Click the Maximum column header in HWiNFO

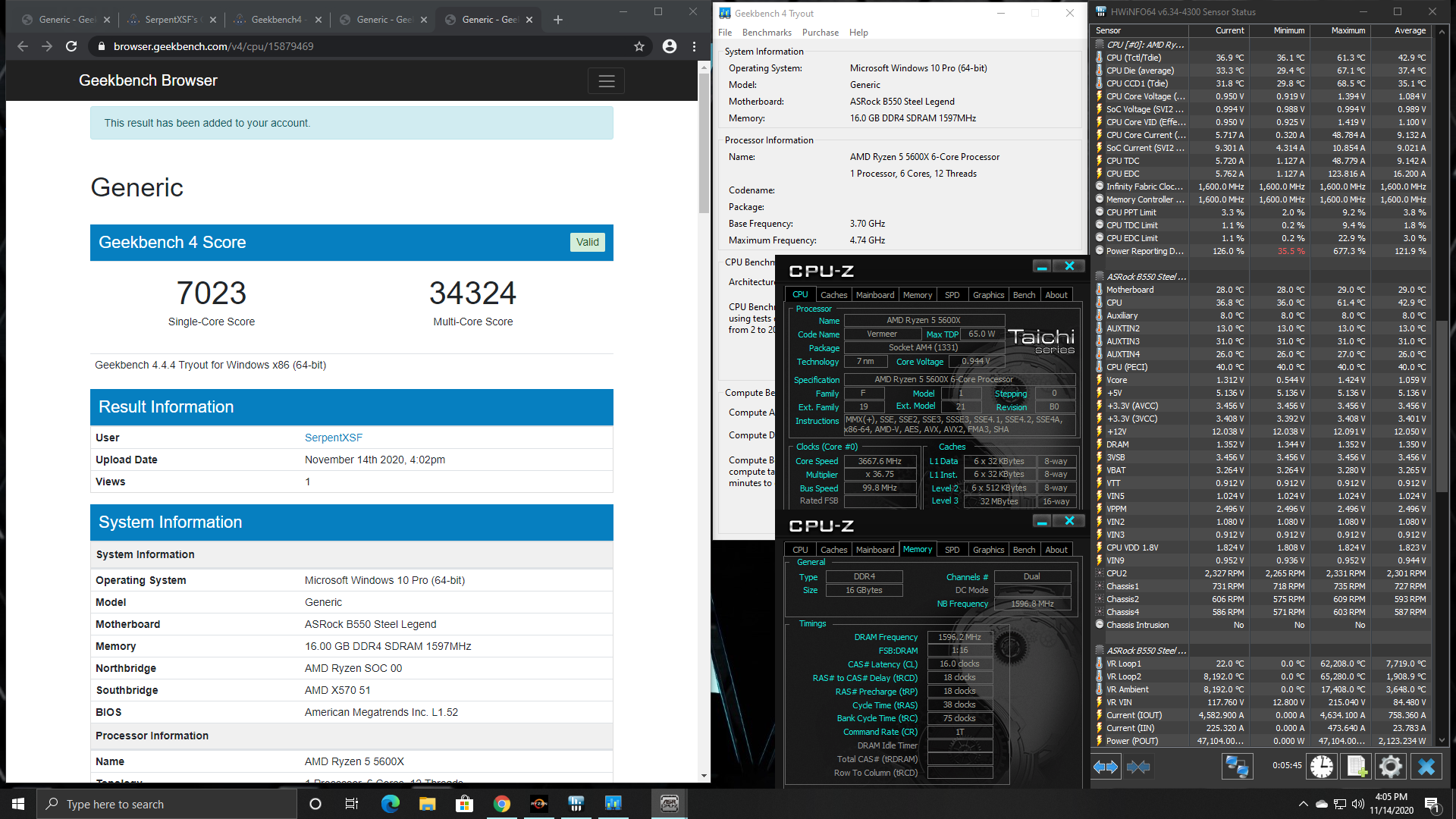click(x=1339, y=31)
